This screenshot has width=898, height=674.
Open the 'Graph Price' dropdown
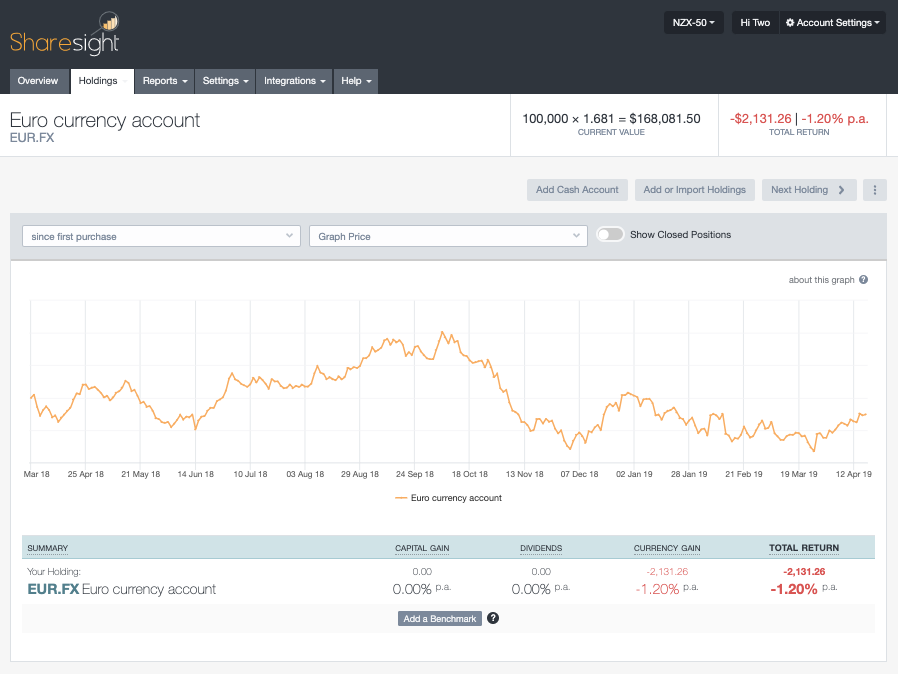tap(447, 235)
